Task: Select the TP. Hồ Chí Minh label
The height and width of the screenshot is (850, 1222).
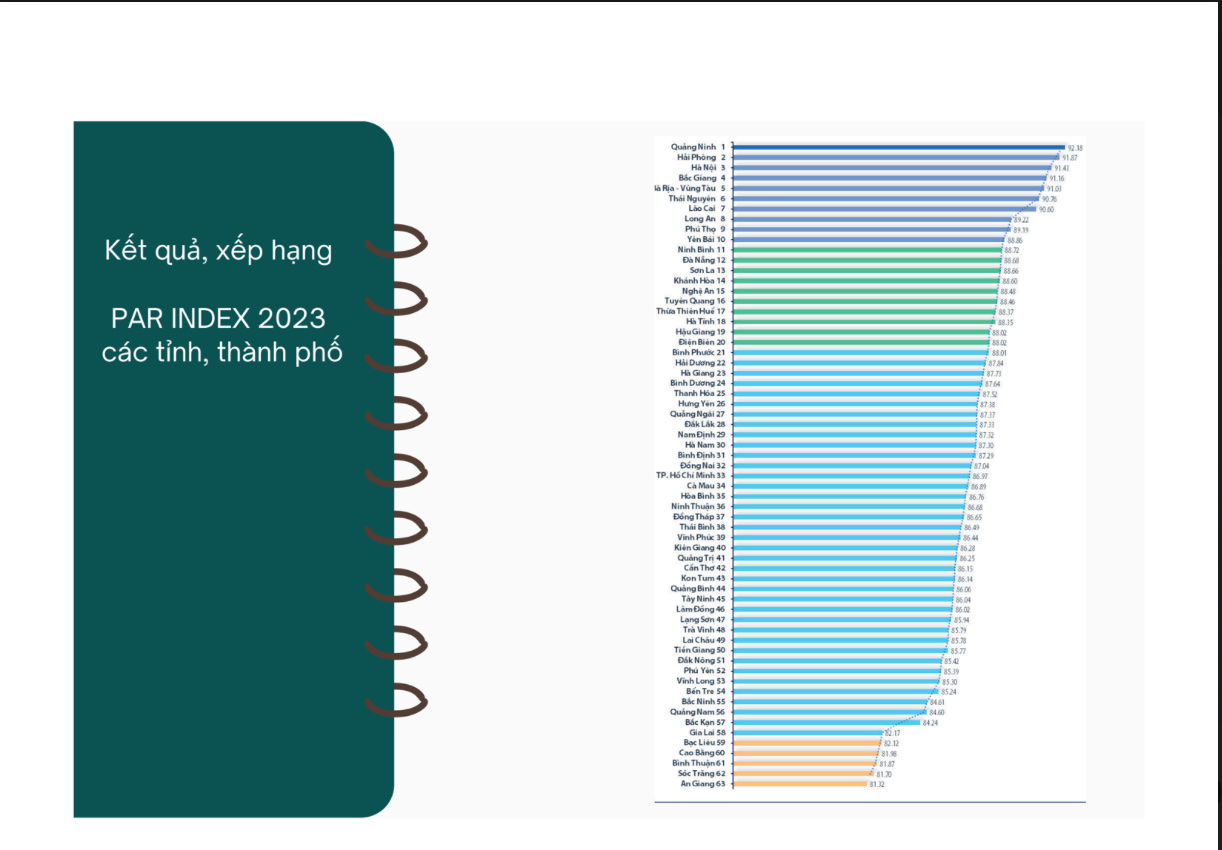Action: (690, 476)
